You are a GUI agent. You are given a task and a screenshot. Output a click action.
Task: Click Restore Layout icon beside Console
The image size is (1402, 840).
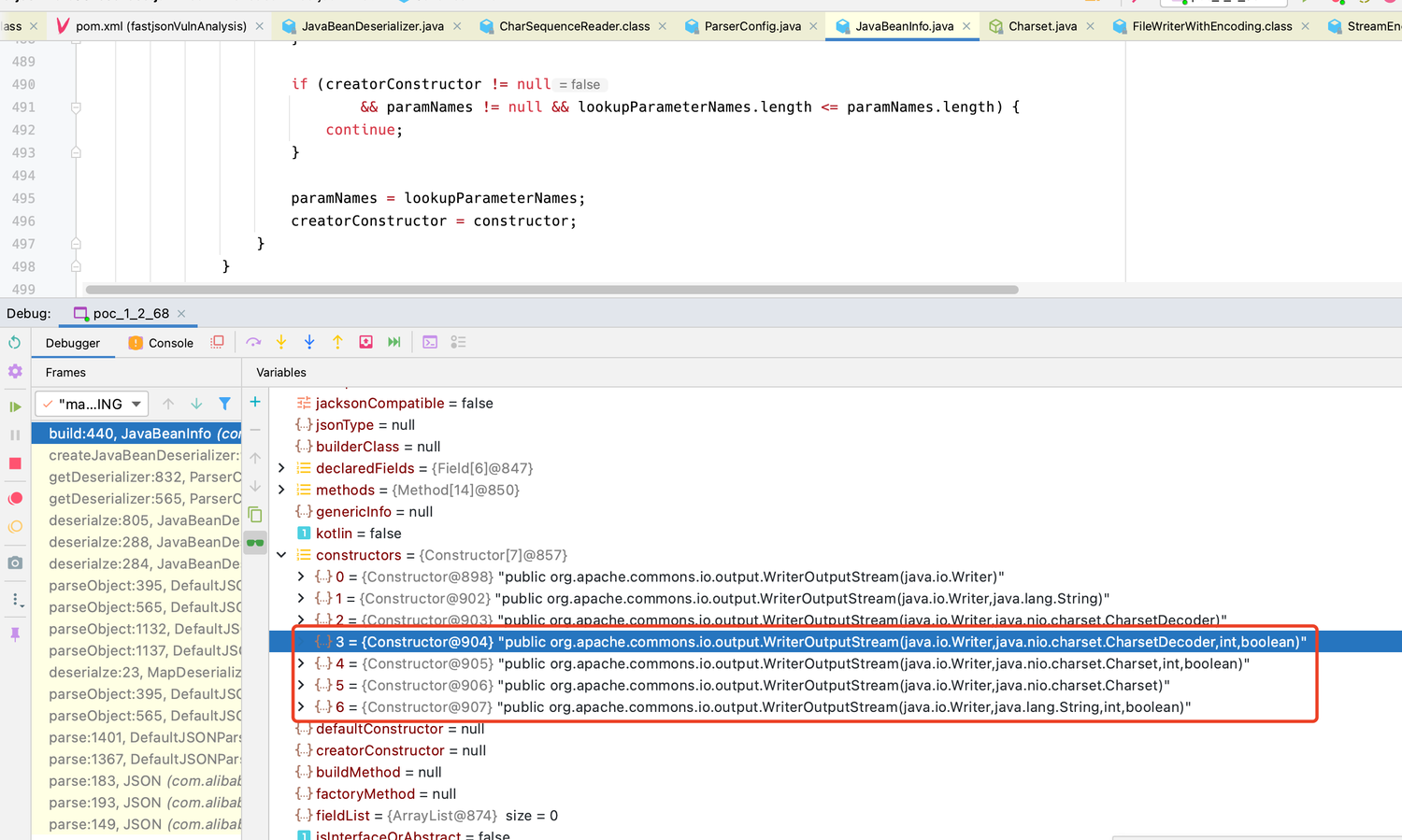(217, 343)
